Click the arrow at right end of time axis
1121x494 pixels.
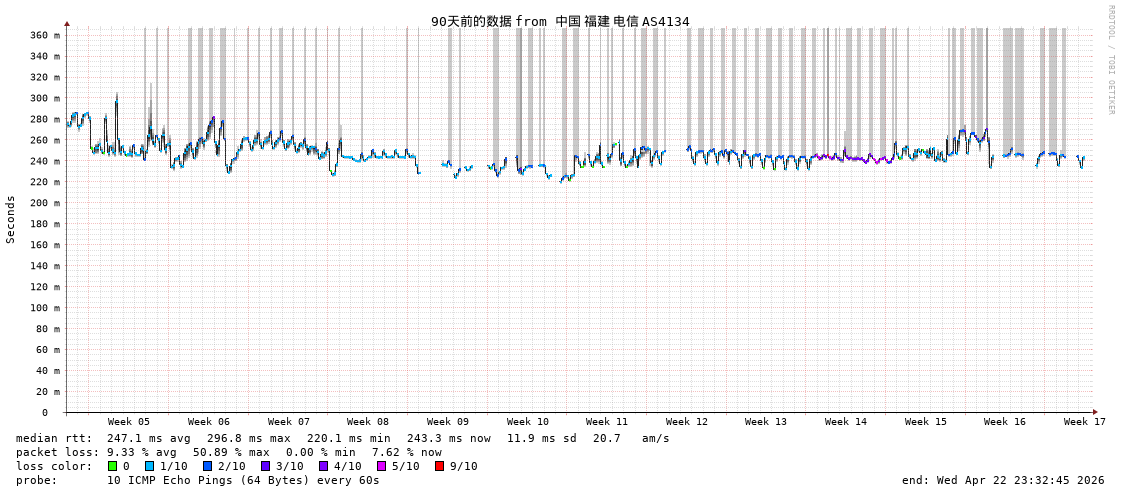pyautogui.click(x=1095, y=412)
